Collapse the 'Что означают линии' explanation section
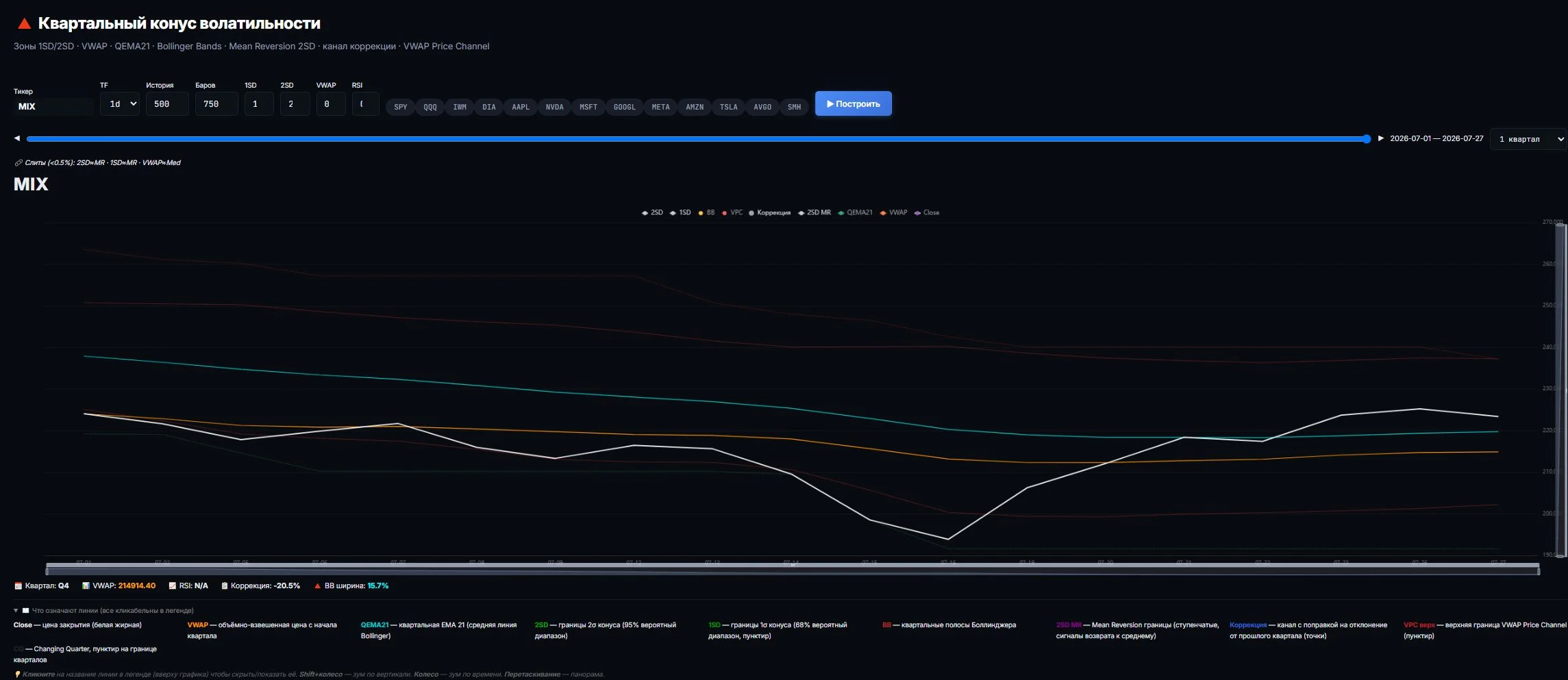The image size is (1568, 680). [x=103, y=611]
